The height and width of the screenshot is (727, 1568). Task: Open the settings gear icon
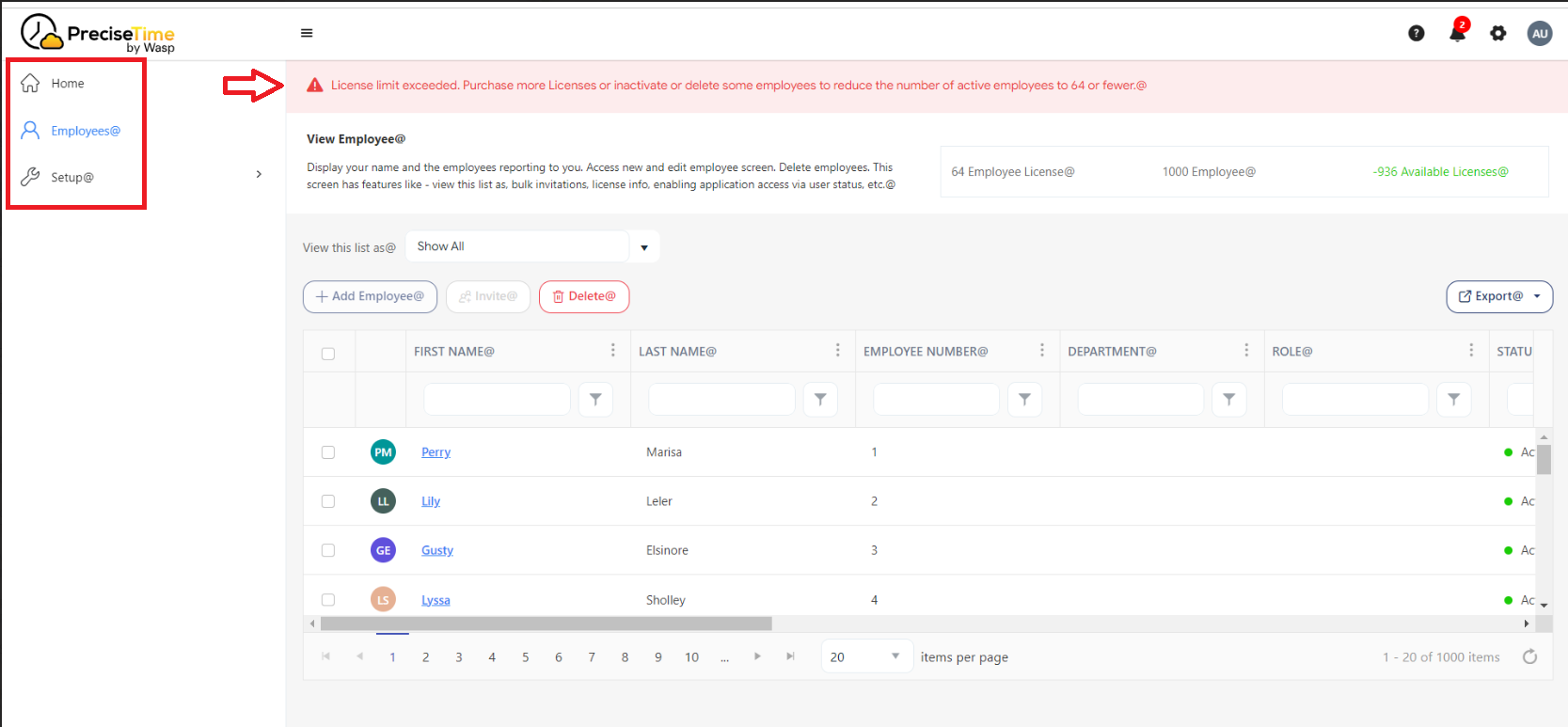coord(1498,34)
